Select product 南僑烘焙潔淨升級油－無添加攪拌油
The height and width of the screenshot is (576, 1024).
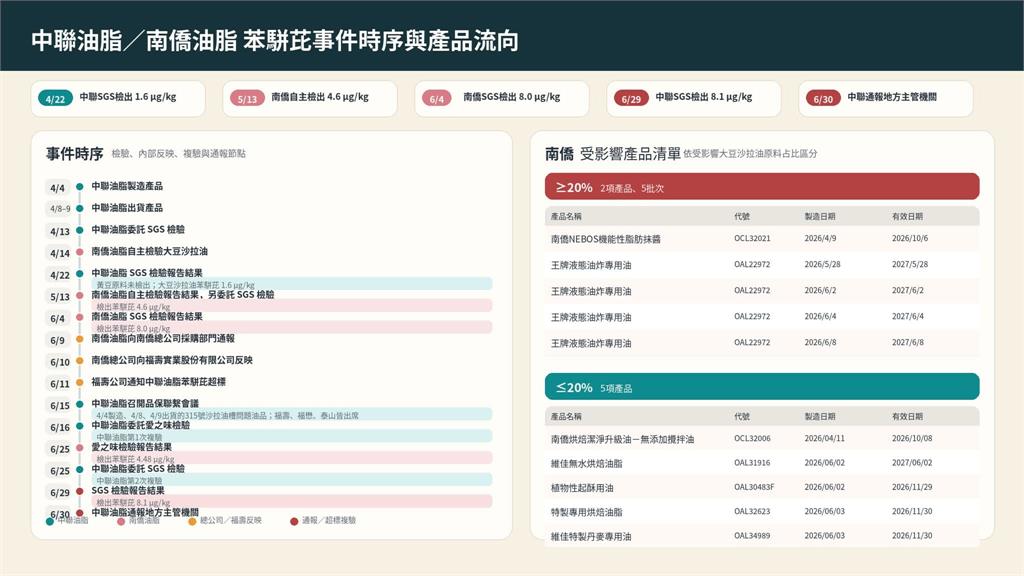pyautogui.click(x=622, y=440)
